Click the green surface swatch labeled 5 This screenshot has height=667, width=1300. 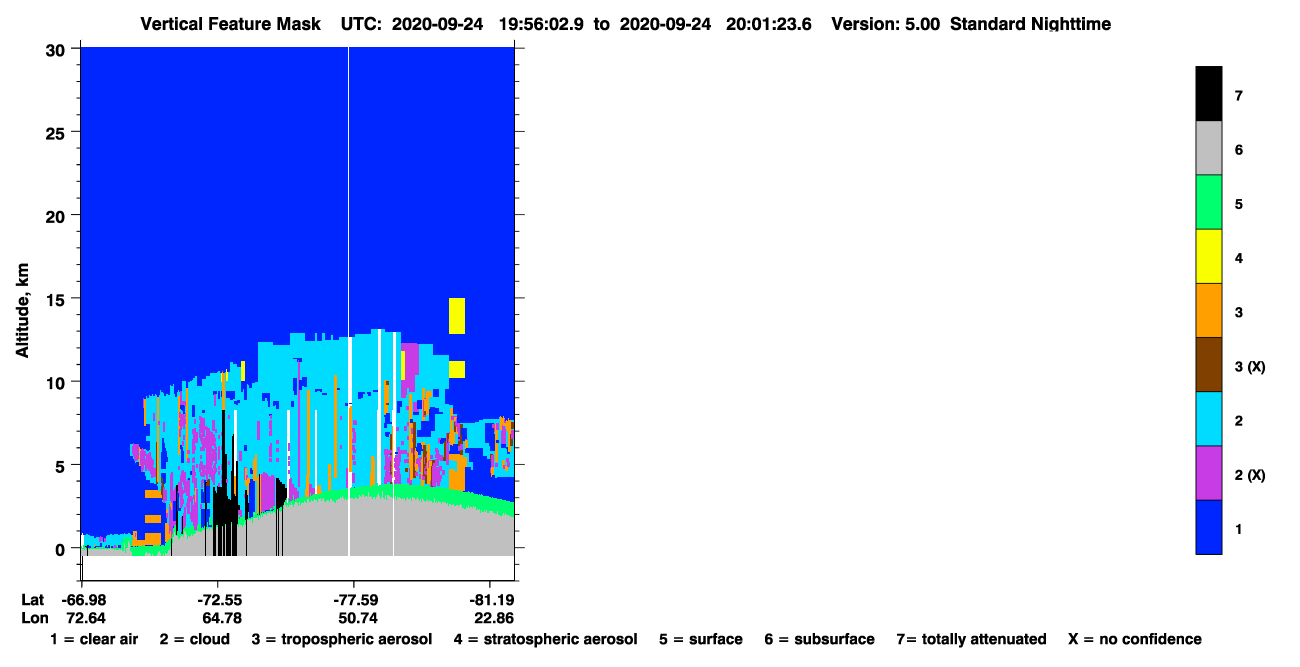coord(1208,202)
